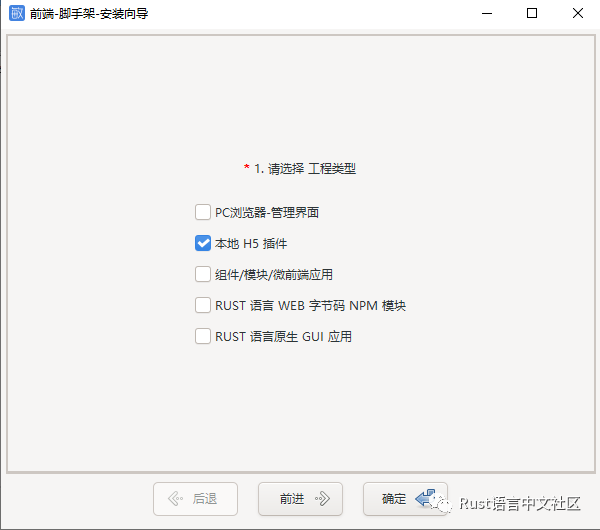Maximize the 安装向导 window

tap(532, 13)
